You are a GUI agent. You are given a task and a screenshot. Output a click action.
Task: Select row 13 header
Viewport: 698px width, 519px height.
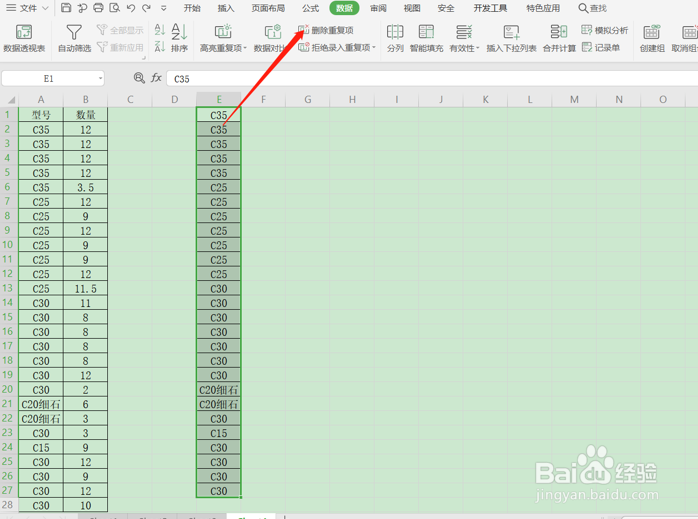coord(8,288)
